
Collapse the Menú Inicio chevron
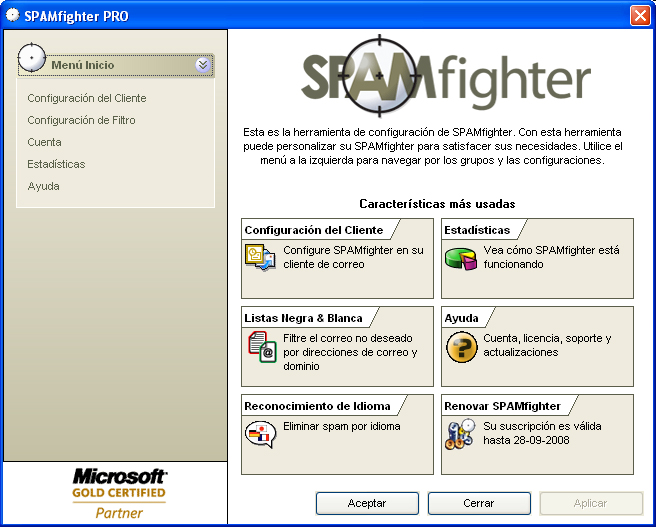(x=203, y=65)
